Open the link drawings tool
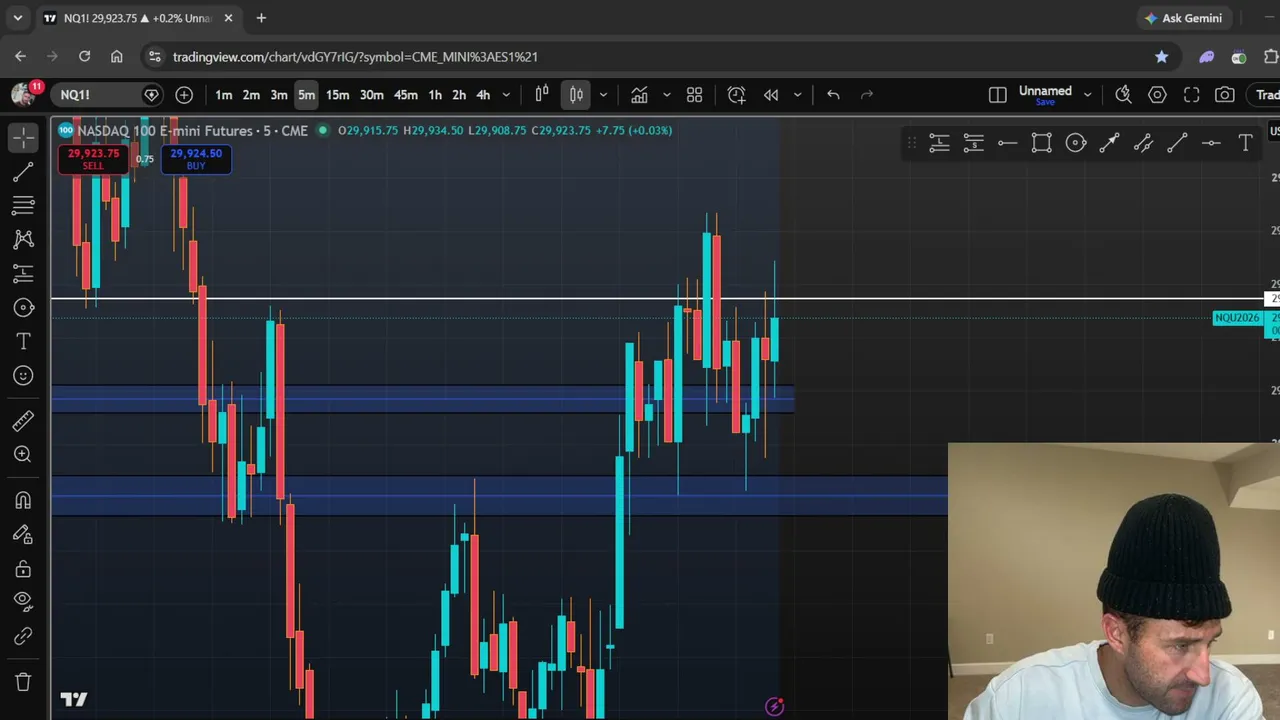The image size is (1280, 720). pyautogui.click(x=23, y=636)
